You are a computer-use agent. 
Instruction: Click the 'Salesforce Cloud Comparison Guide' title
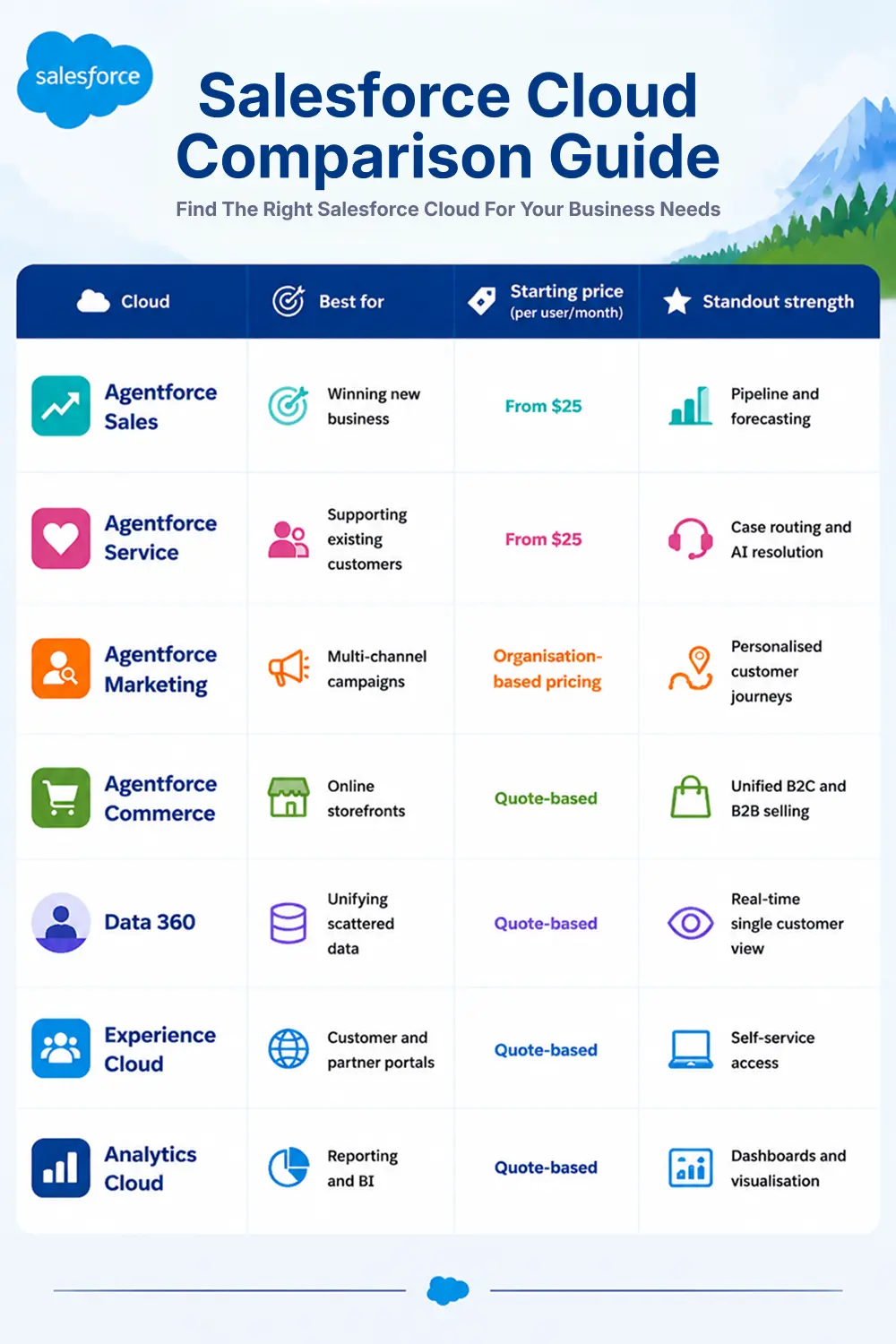[448, 125]
